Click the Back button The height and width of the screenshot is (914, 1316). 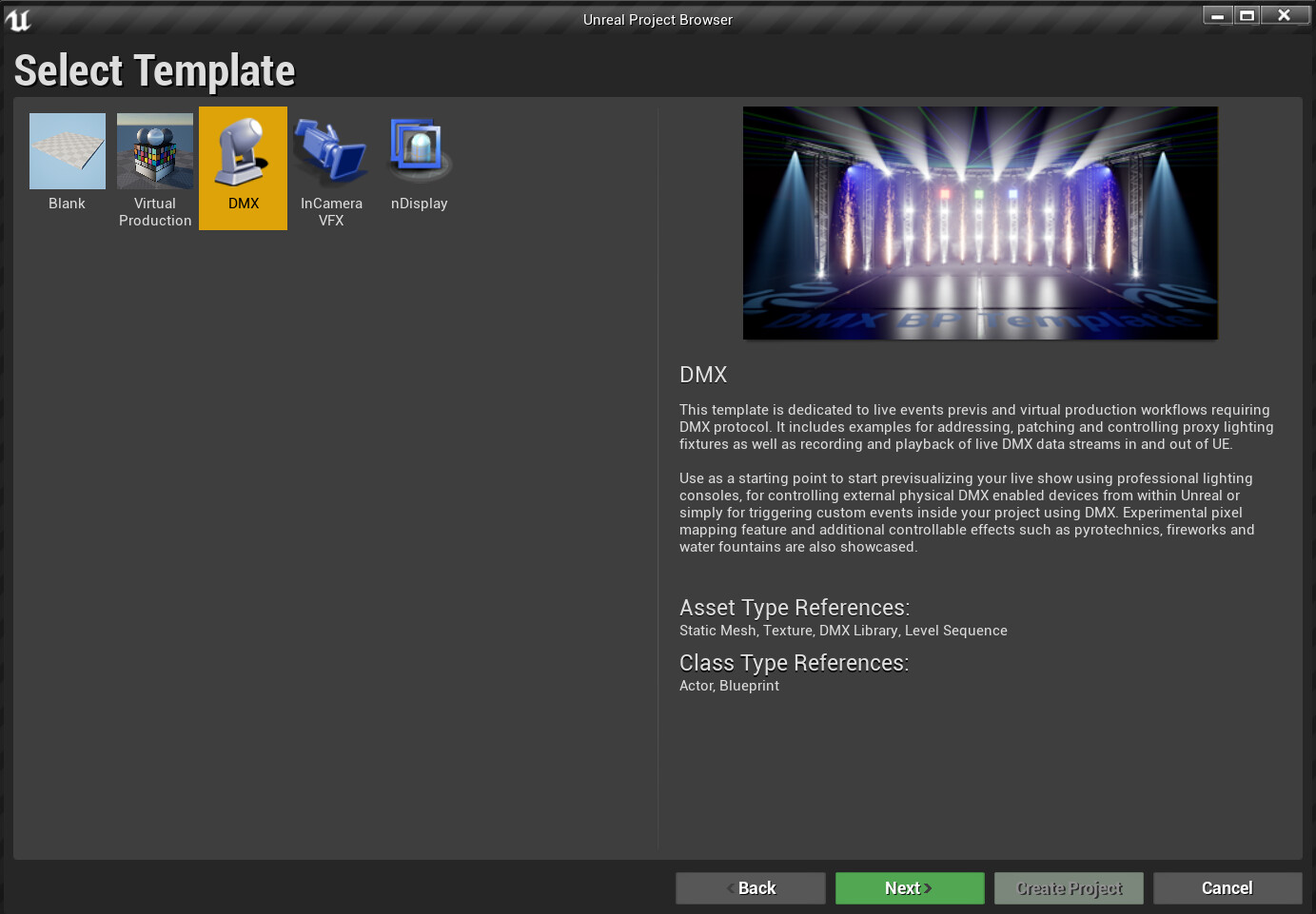[x=750, y=887]
